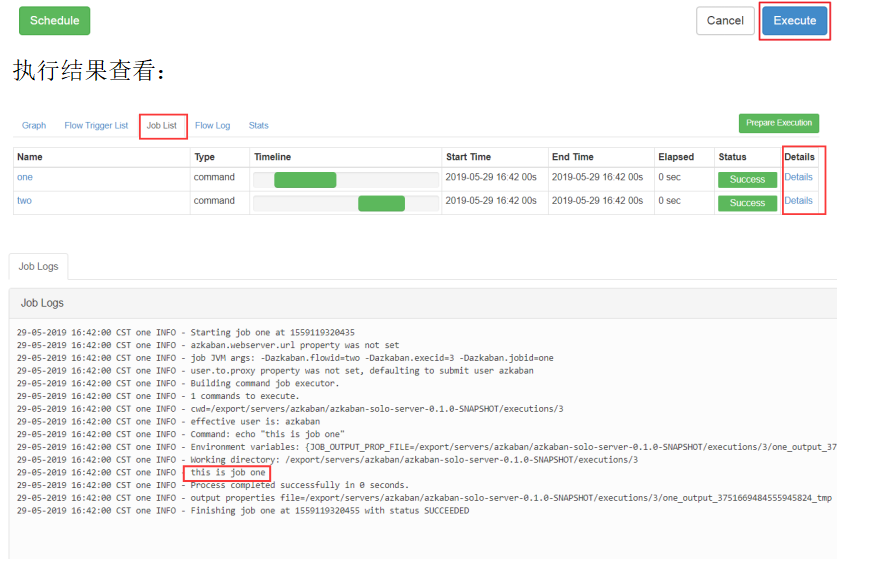The width and height of the screenshot is (884, 565).
Task: Click the Cancel button
Action: [725, 21]
